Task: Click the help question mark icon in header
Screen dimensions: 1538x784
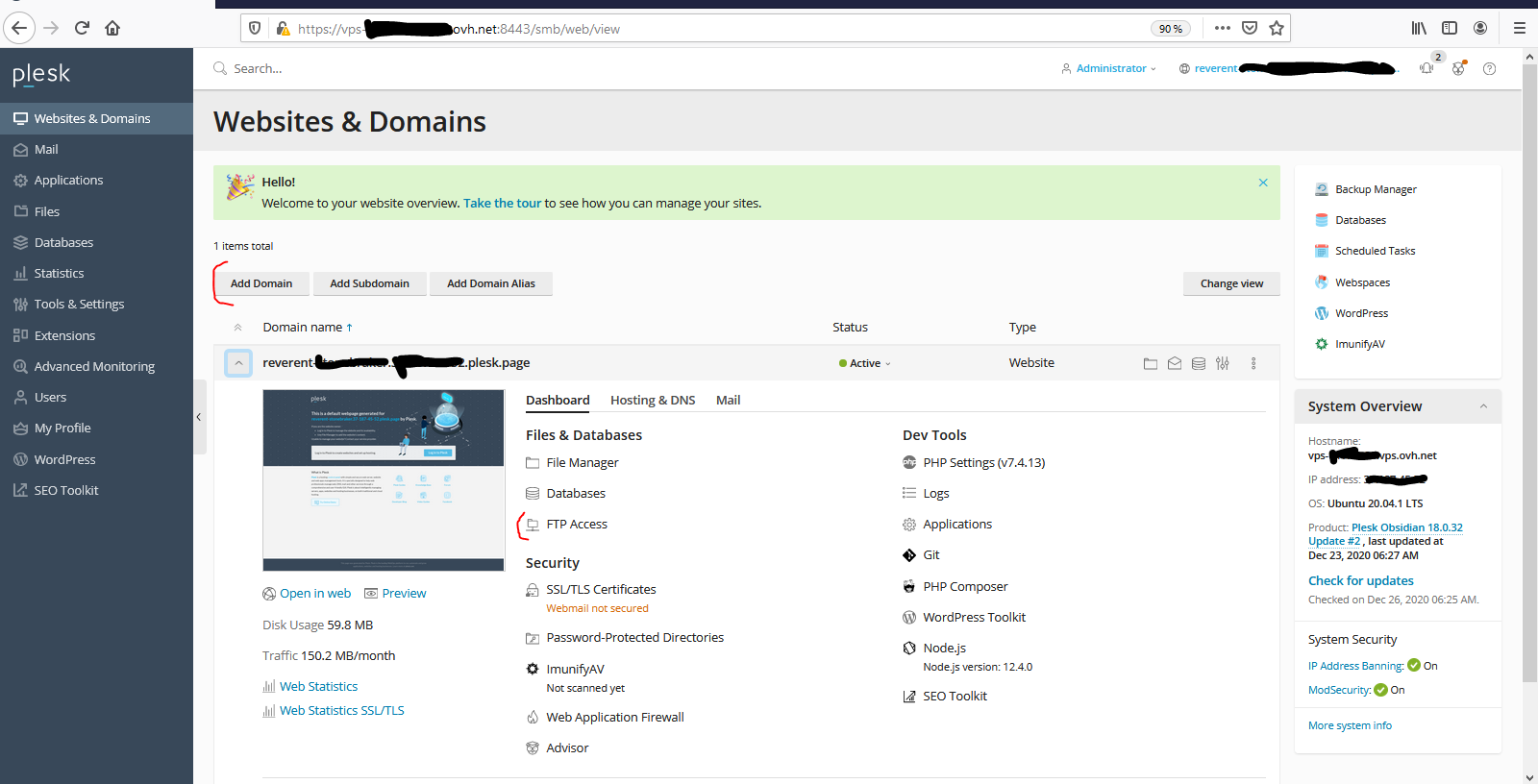Action: coord(1489,68)
